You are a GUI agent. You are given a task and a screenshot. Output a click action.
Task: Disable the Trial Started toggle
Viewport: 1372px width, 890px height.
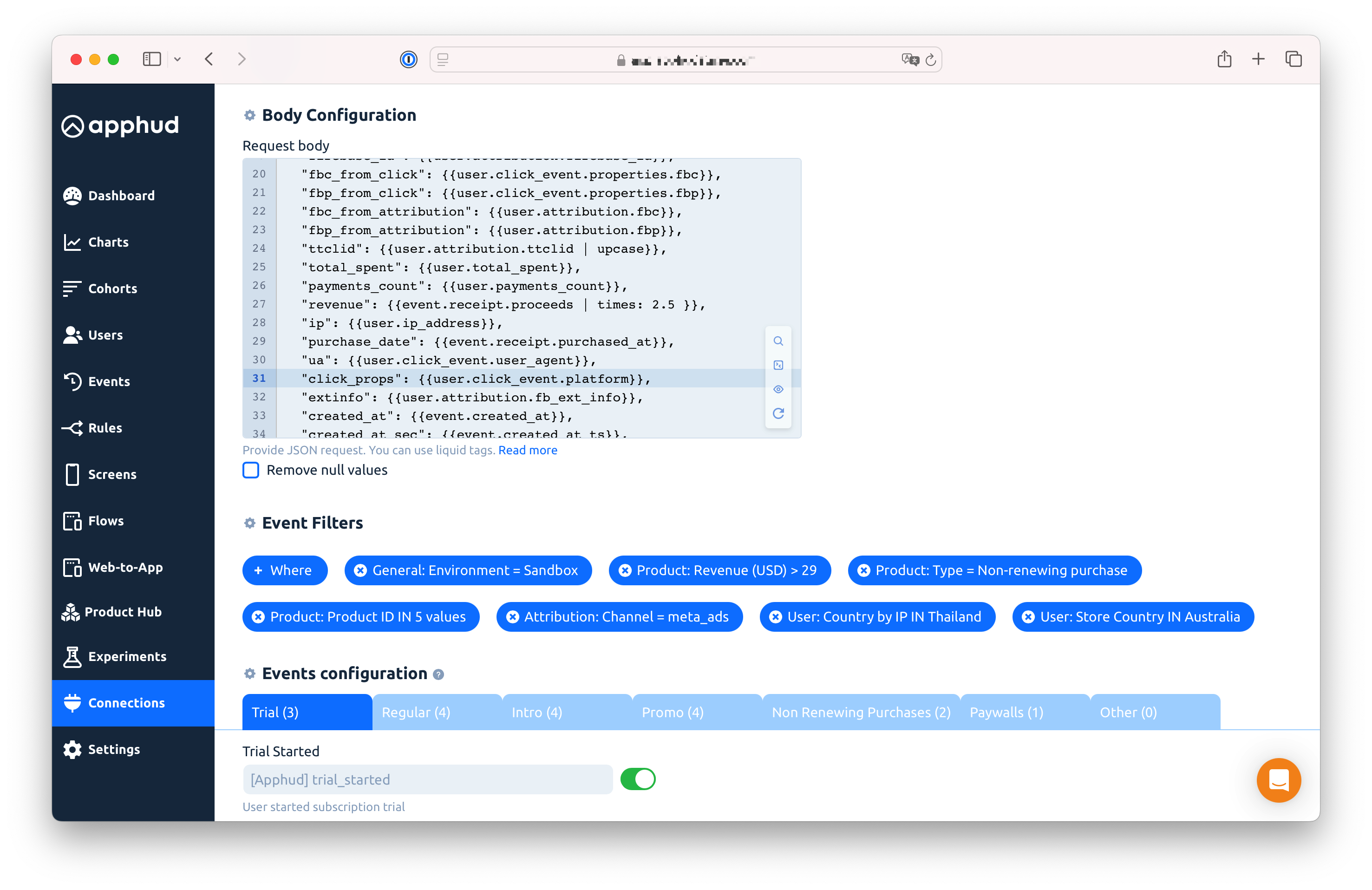click(638, 779)
